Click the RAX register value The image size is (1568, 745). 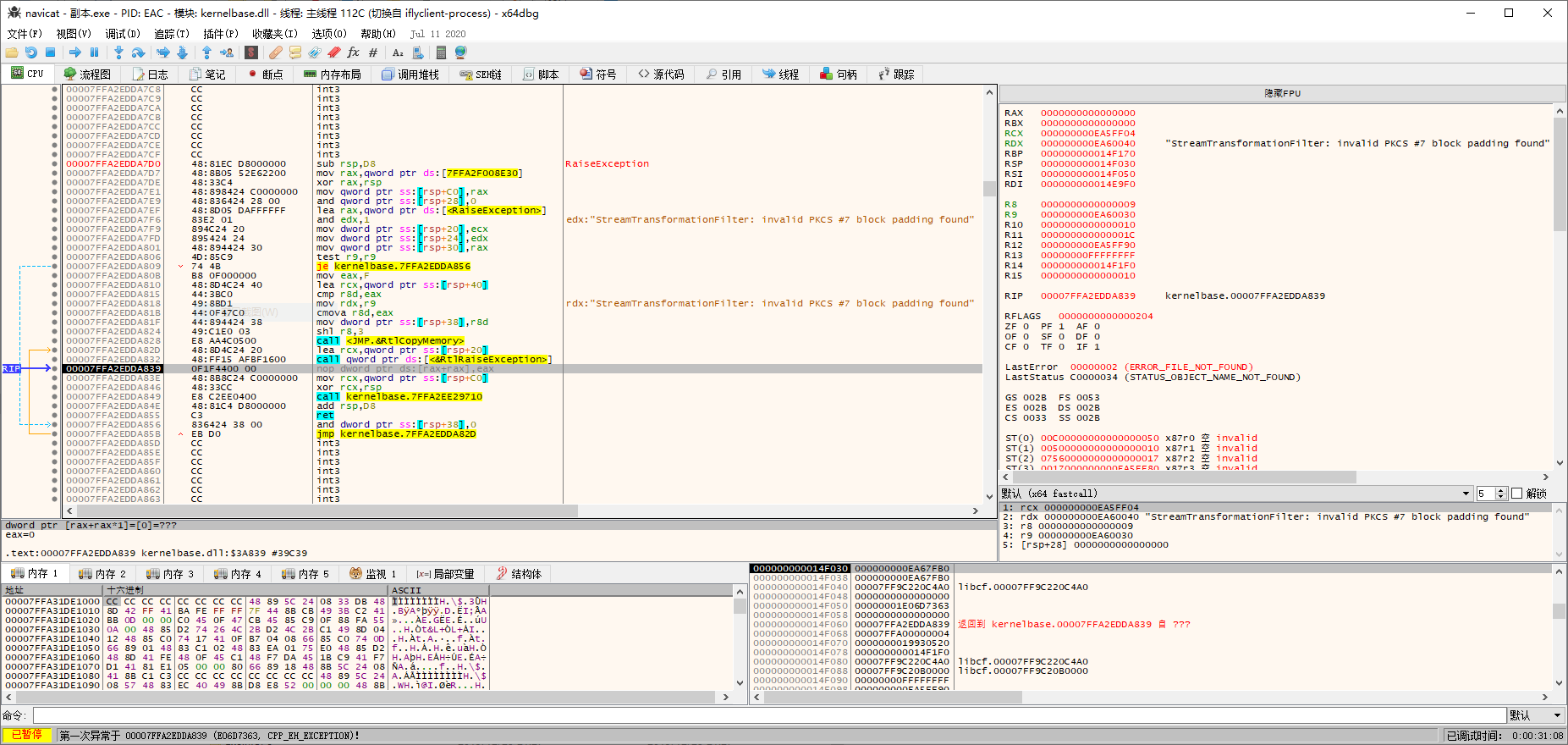[1088, 113]
